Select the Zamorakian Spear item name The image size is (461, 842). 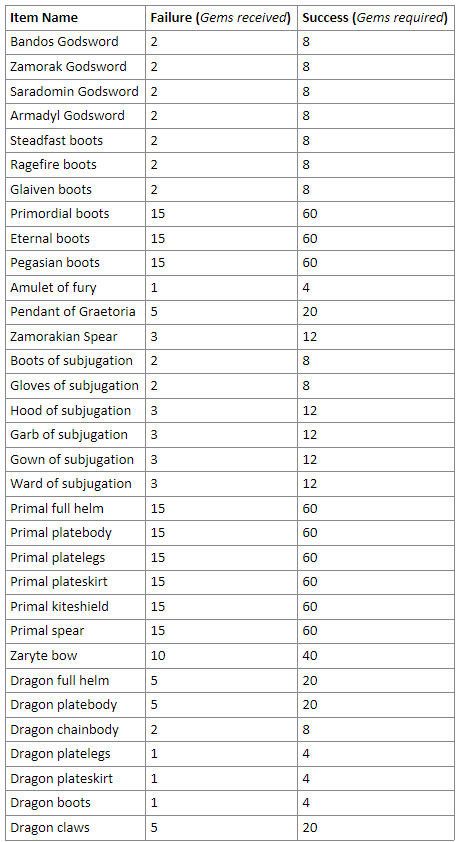click(63, 337)
